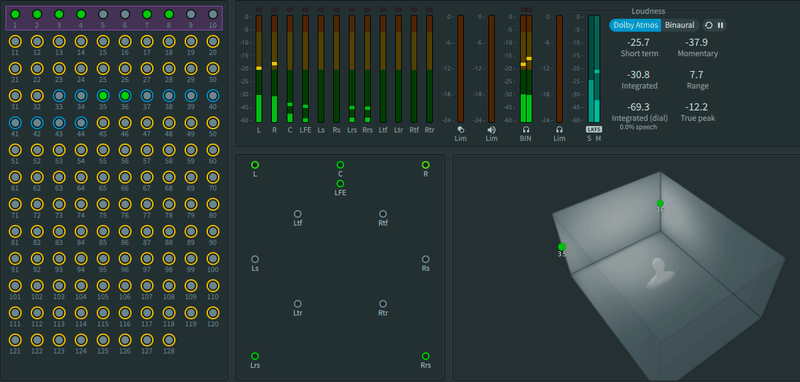Reset clip indicator above BIN meter
800x382 pixels.
pos(526,10)
